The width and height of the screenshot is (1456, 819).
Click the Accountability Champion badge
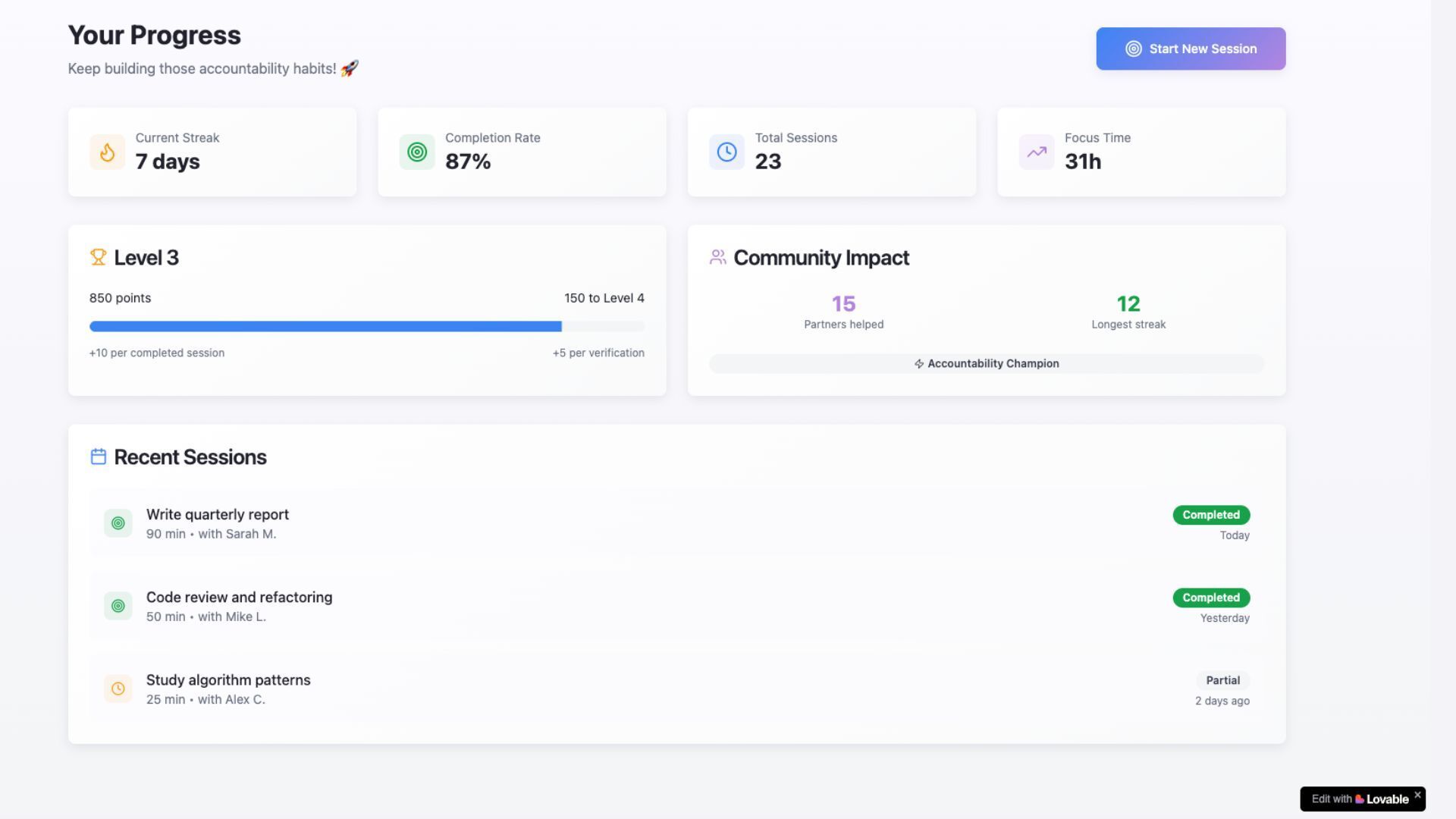coord(986,364)
